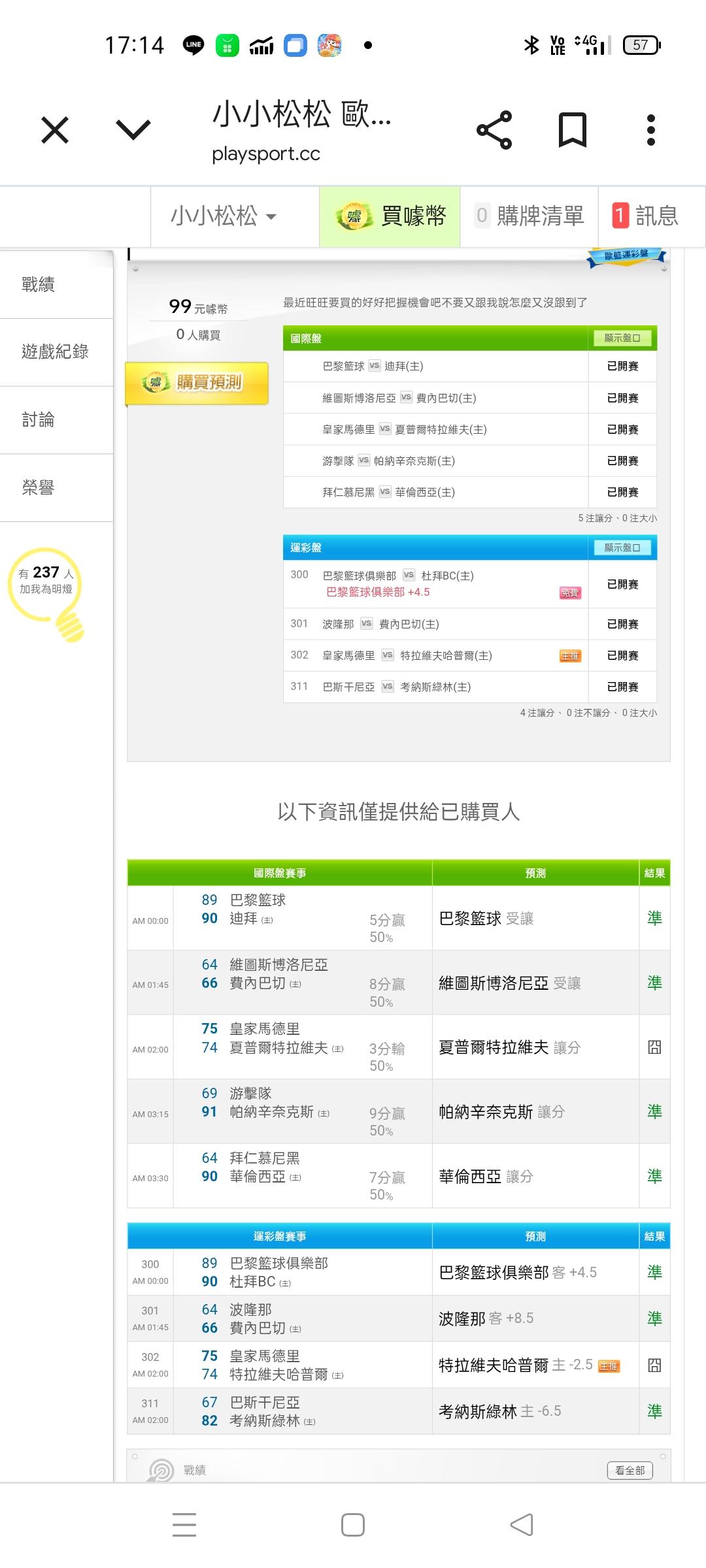The image size is (706, 1568).
Task: Click 巴黎籃球俱樂部 +4.5 pick text
Action: 378,593
